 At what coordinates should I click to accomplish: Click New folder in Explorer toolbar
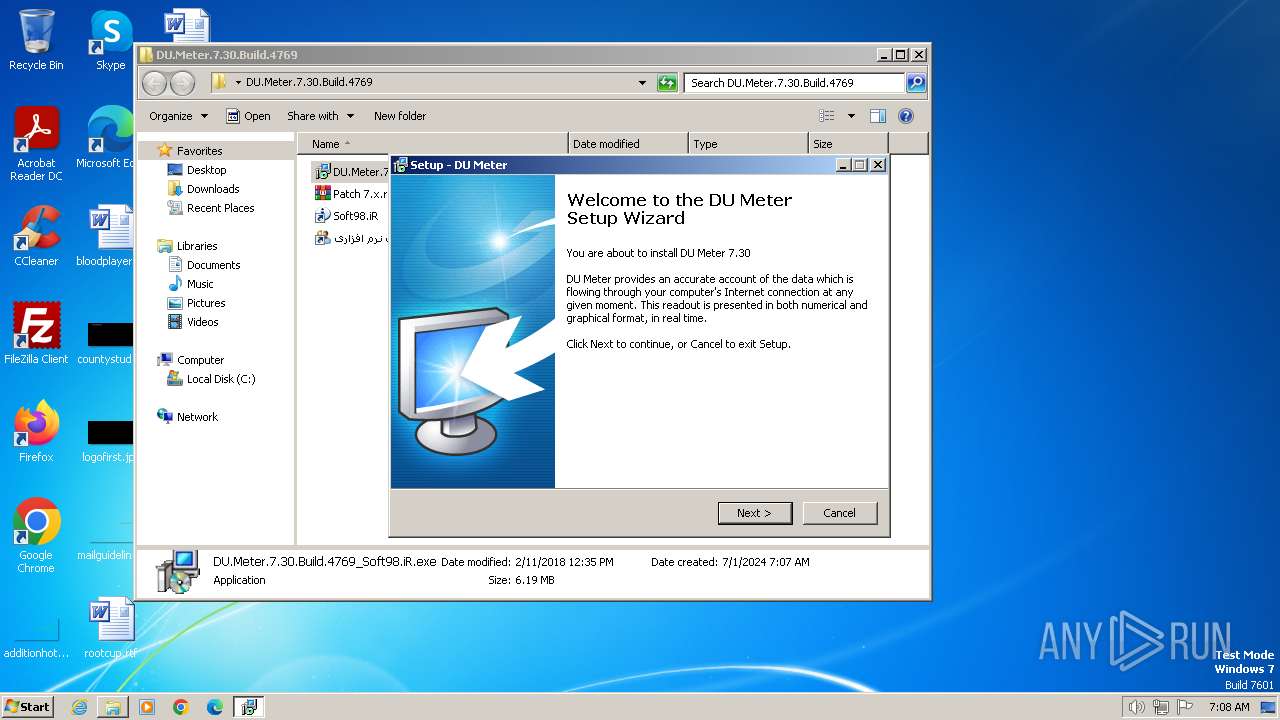400,116
